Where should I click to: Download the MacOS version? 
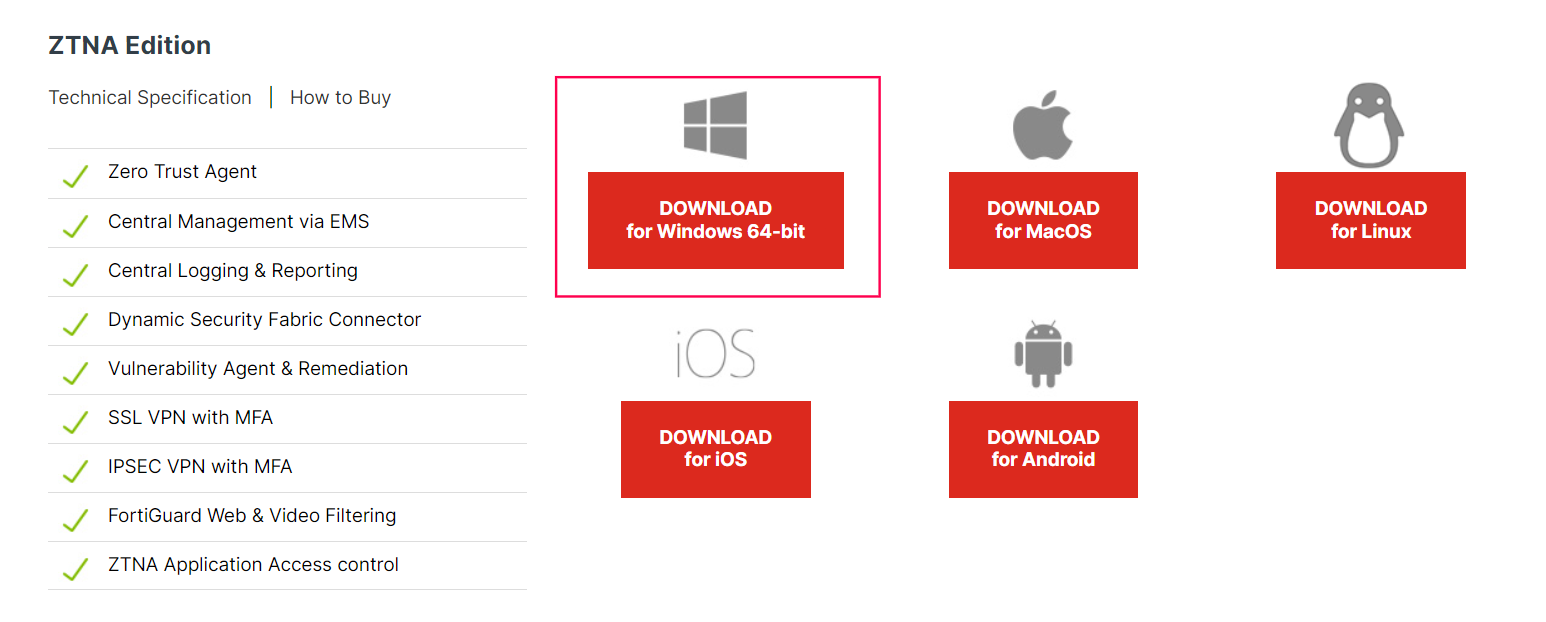tap(1043, 220)
